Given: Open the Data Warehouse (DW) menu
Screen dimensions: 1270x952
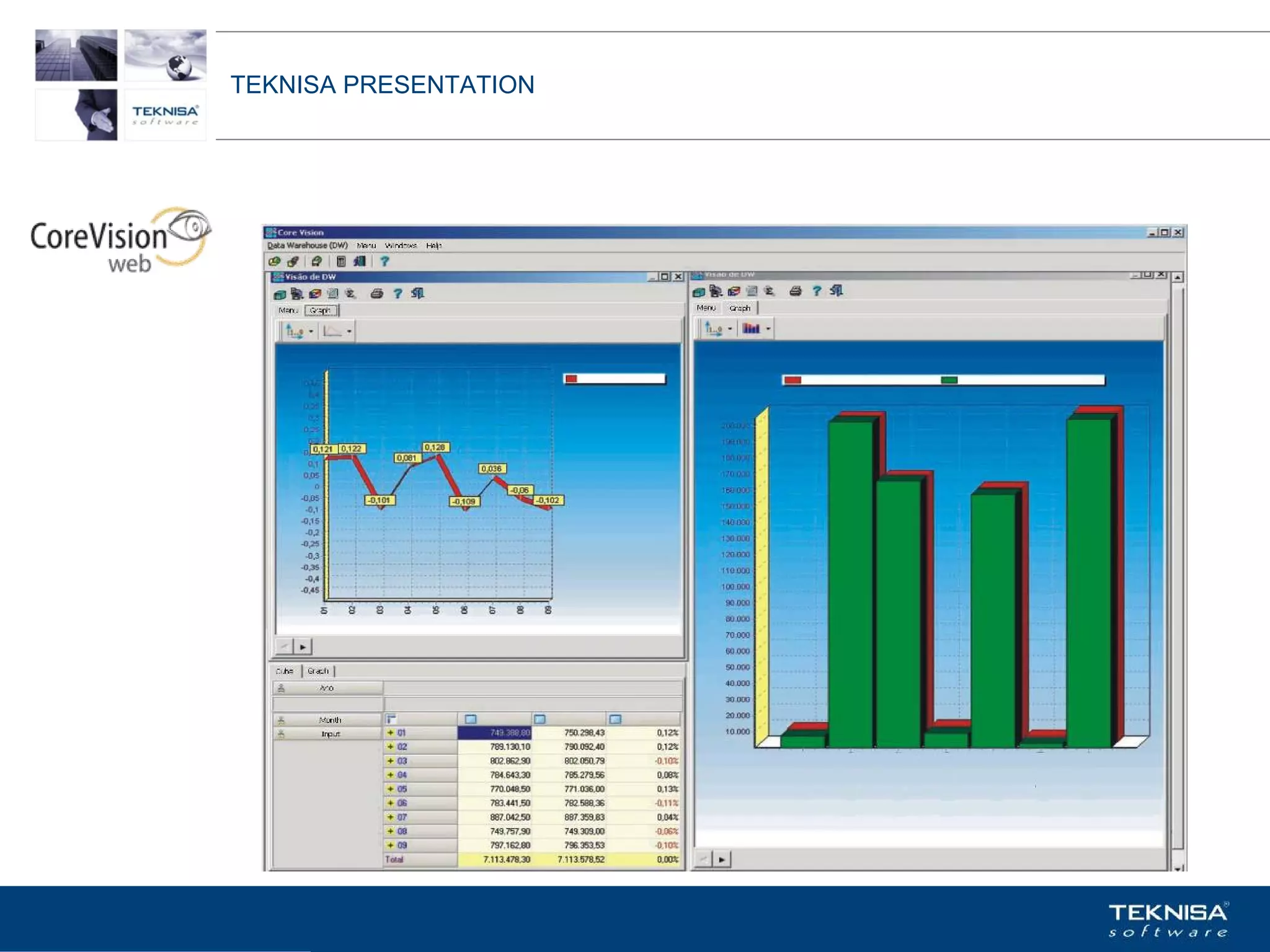Looking at the screenshot, I should pyautogui.click(x=308, y=245).
